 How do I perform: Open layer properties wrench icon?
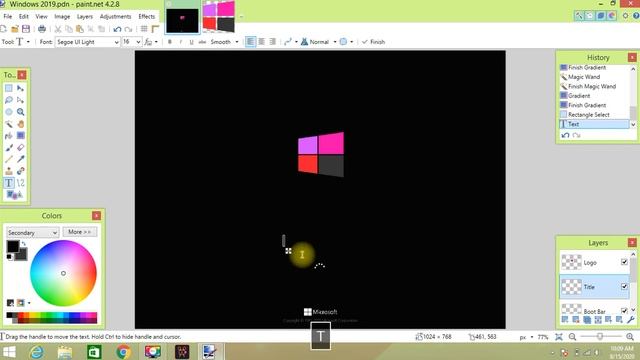coord(630,320)
